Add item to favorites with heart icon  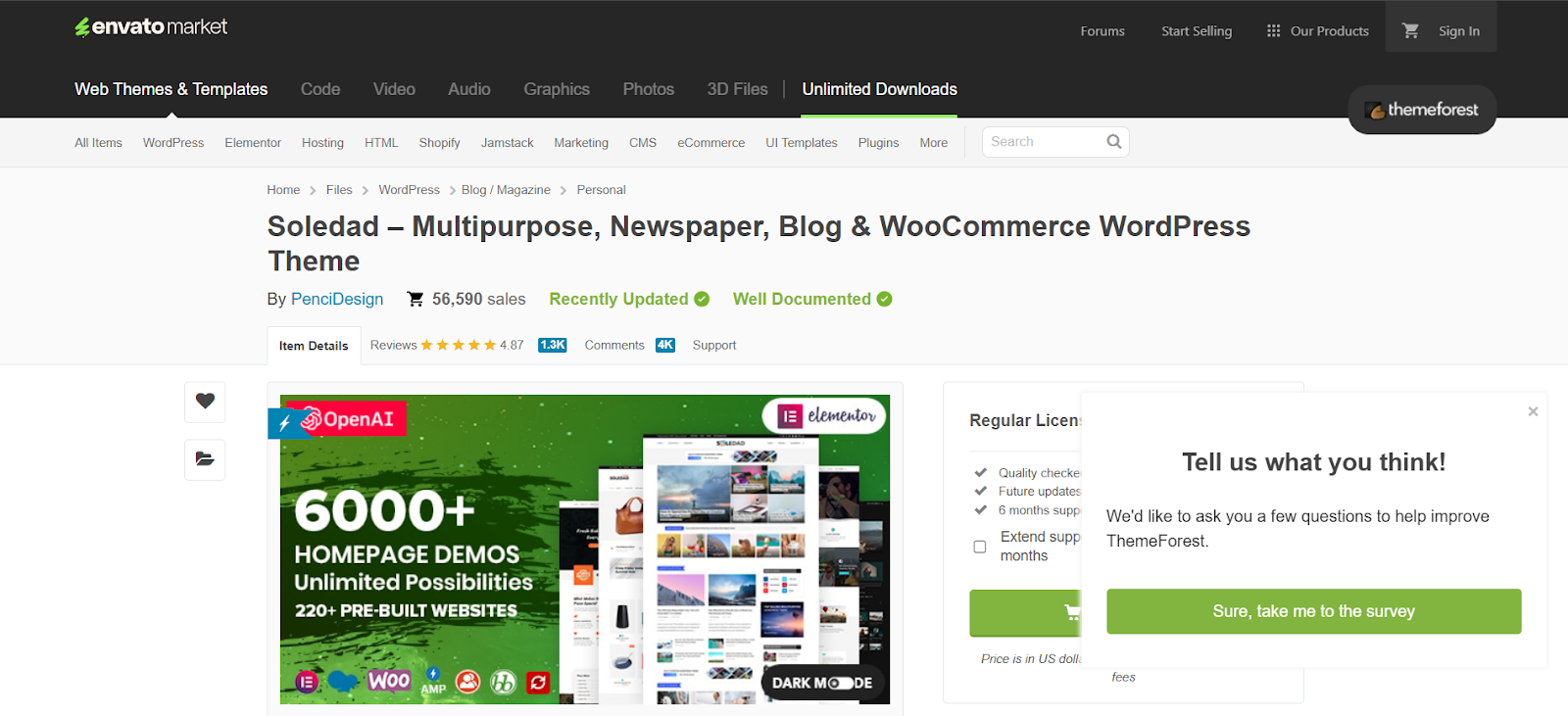205,402
